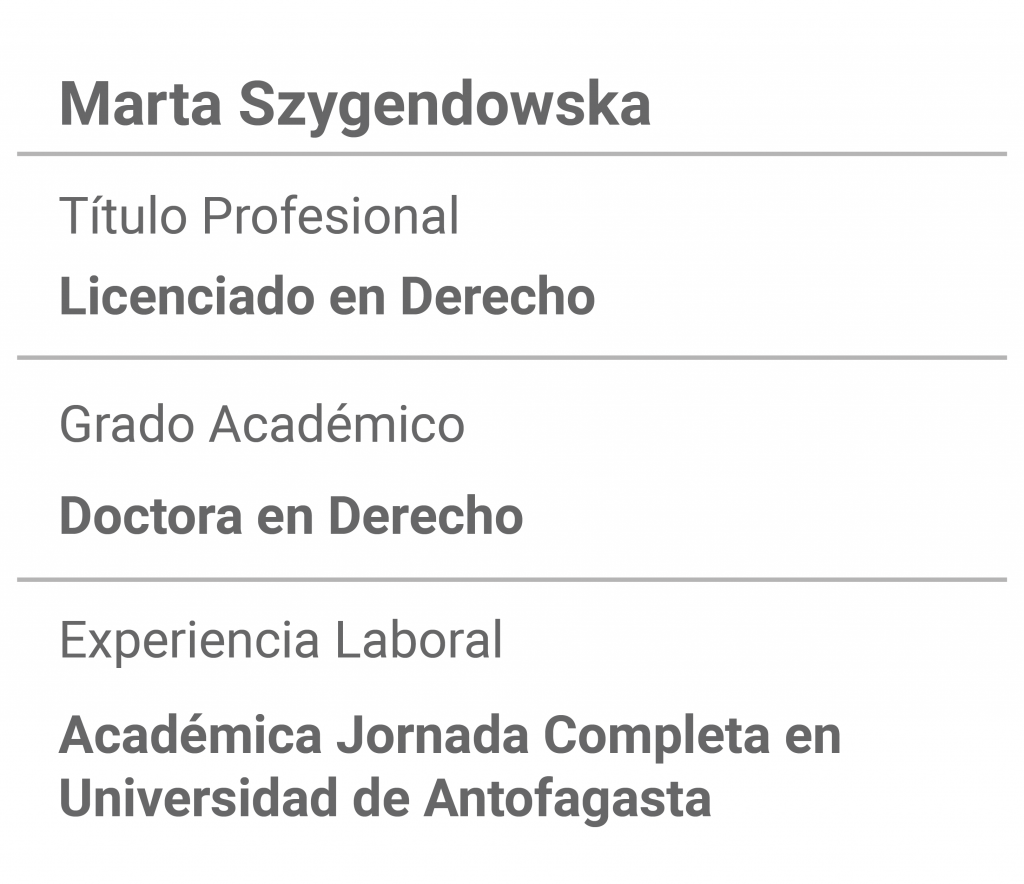This screenshot has height=884, width=1024.
Task: Click the Experiencia Laboral label
Action: point(281,640)
